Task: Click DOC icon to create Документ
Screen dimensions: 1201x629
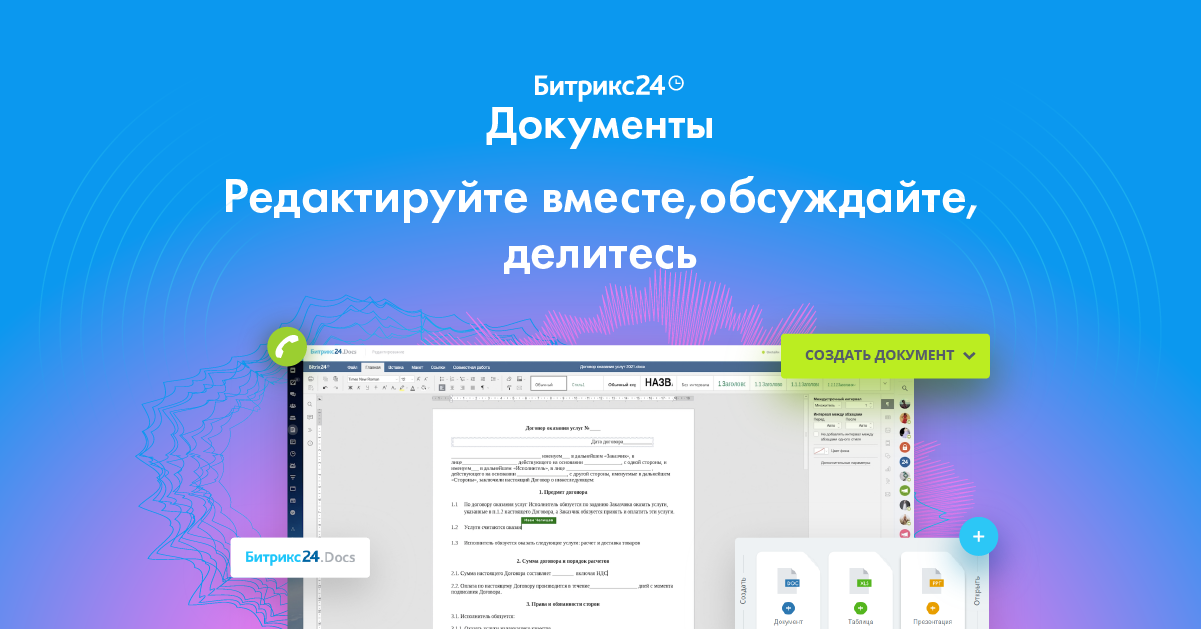Action: point(791,581)
